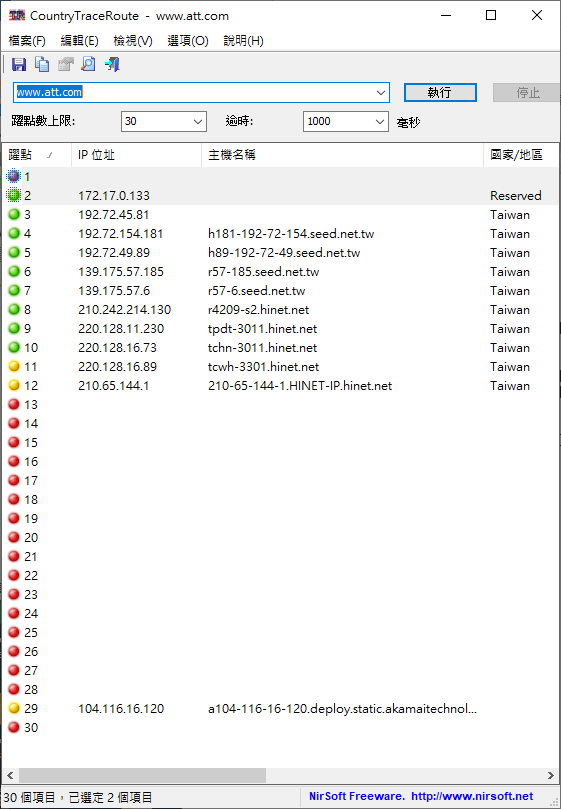Click the Copy selected items icon
The image size is (561, 809).
(42, 64)
